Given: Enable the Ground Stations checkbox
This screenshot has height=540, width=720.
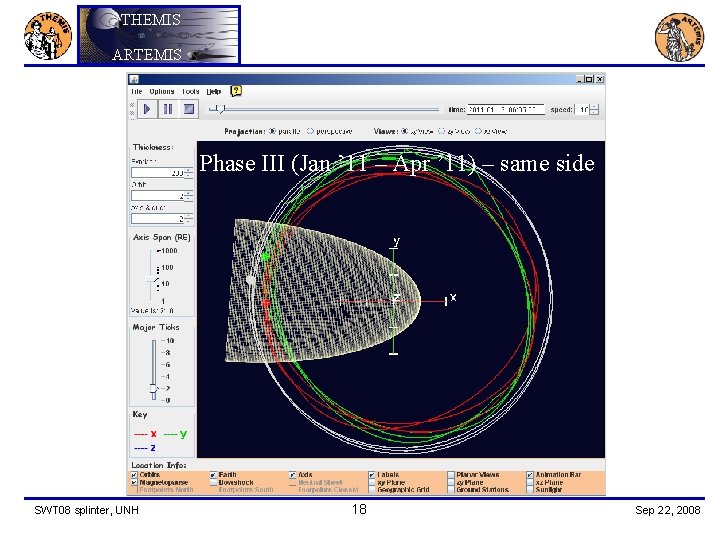Looking at the screenshot, I should click(x=450, y=490).
